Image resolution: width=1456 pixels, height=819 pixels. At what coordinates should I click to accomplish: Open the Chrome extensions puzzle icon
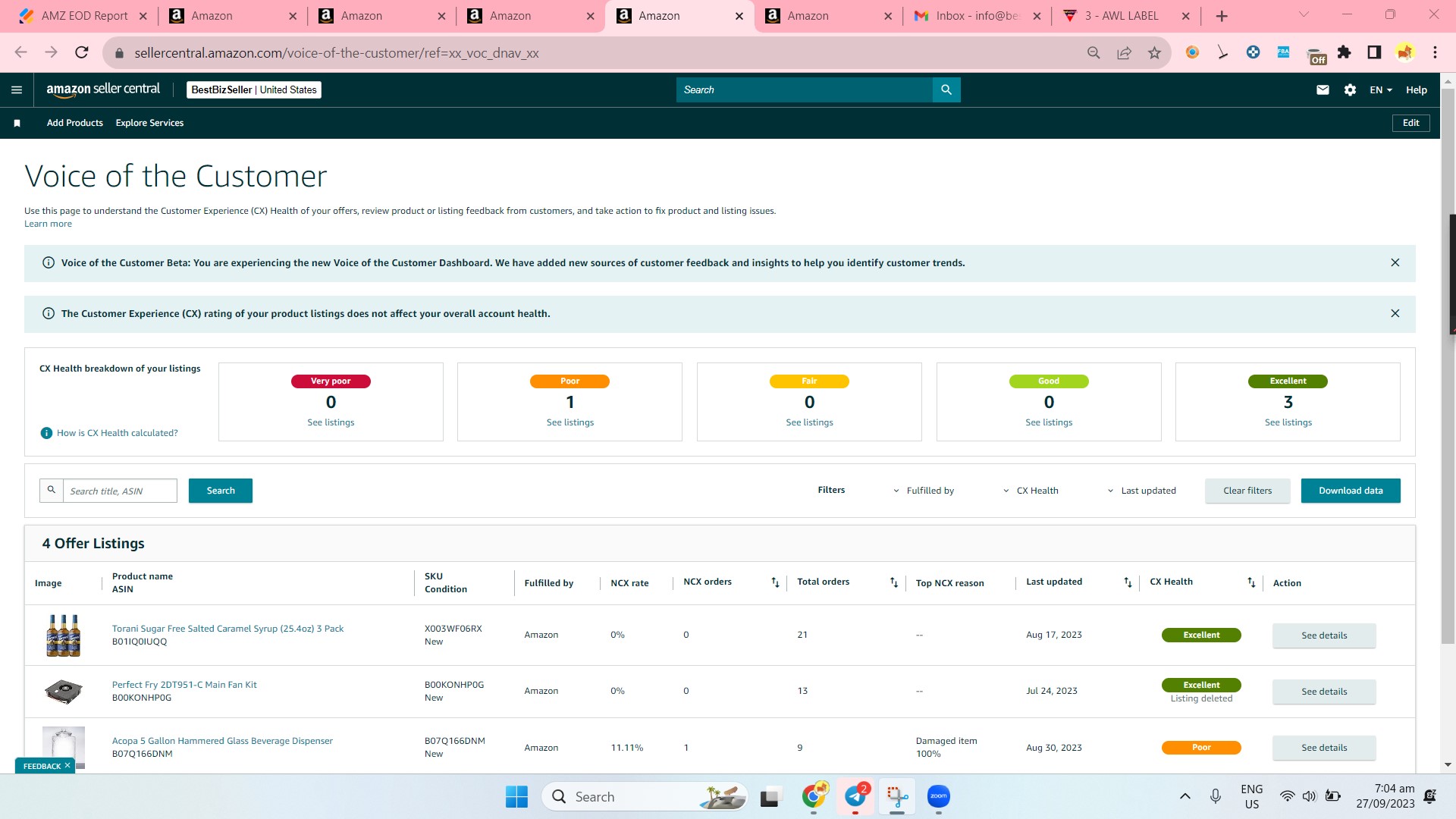pos(1345,52)
